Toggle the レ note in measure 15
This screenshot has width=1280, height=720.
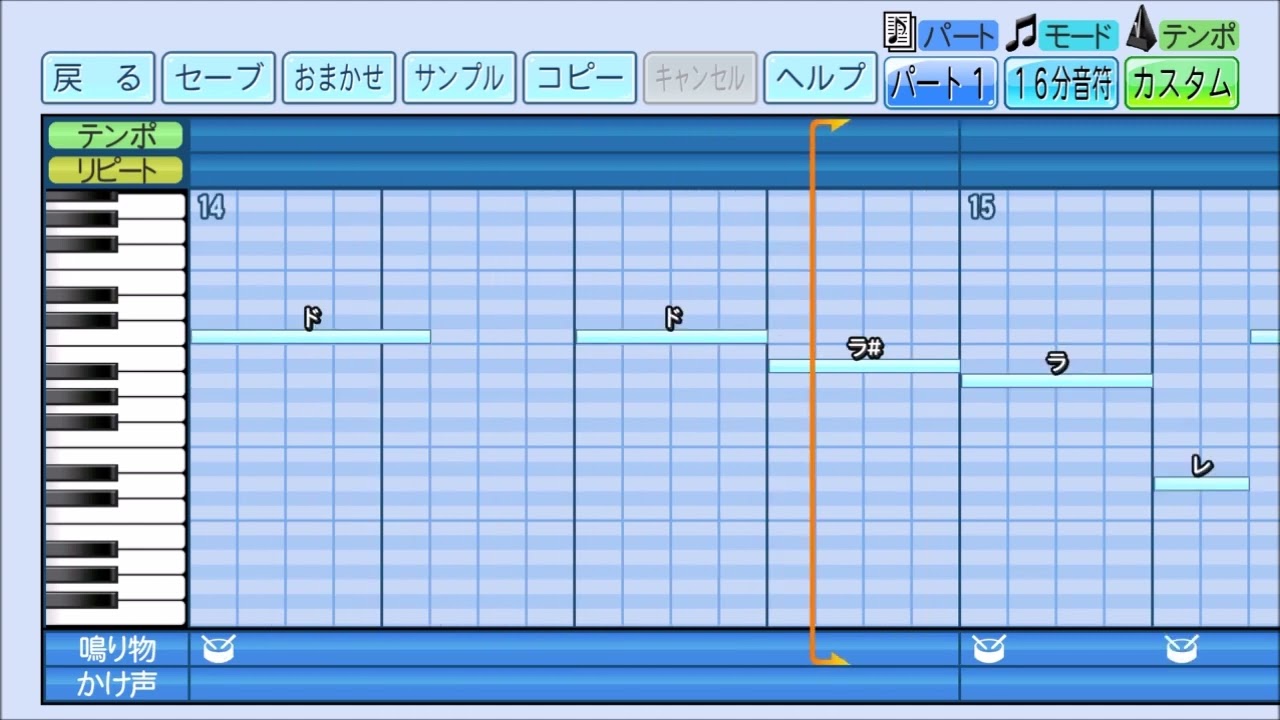[1200, 483]
